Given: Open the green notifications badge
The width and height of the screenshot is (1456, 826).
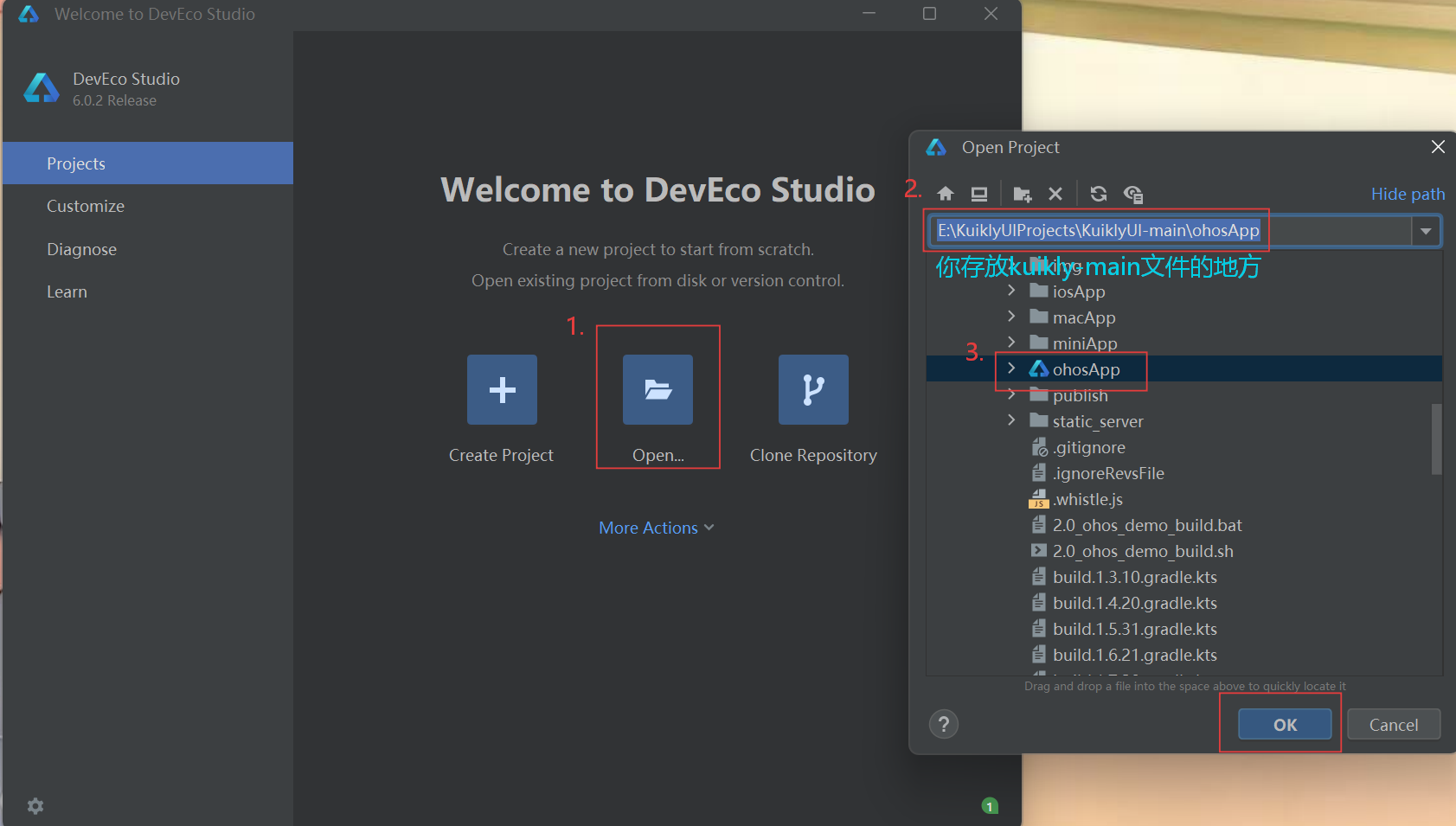Looking at the screenshot, I should coord(991,806).
